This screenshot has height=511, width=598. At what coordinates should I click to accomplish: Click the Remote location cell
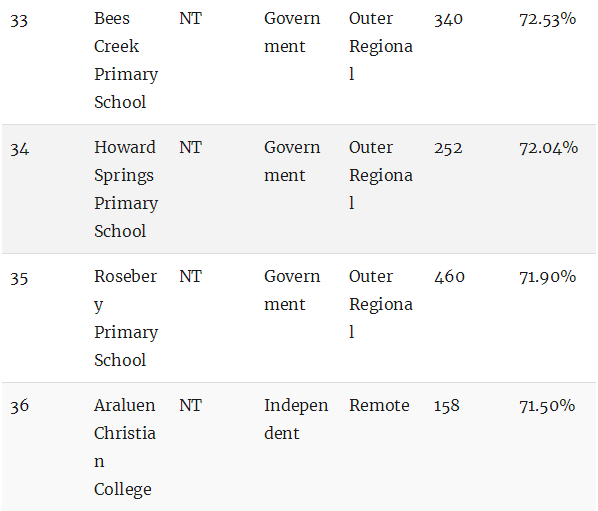tap(379, 405)
